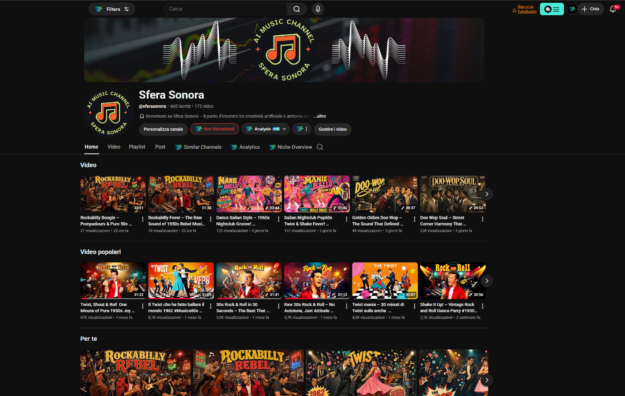Open options menu for Raw 50s Rock & Roll video
Viewport: 625px width, 396px height.
click(x=346, y=306)
